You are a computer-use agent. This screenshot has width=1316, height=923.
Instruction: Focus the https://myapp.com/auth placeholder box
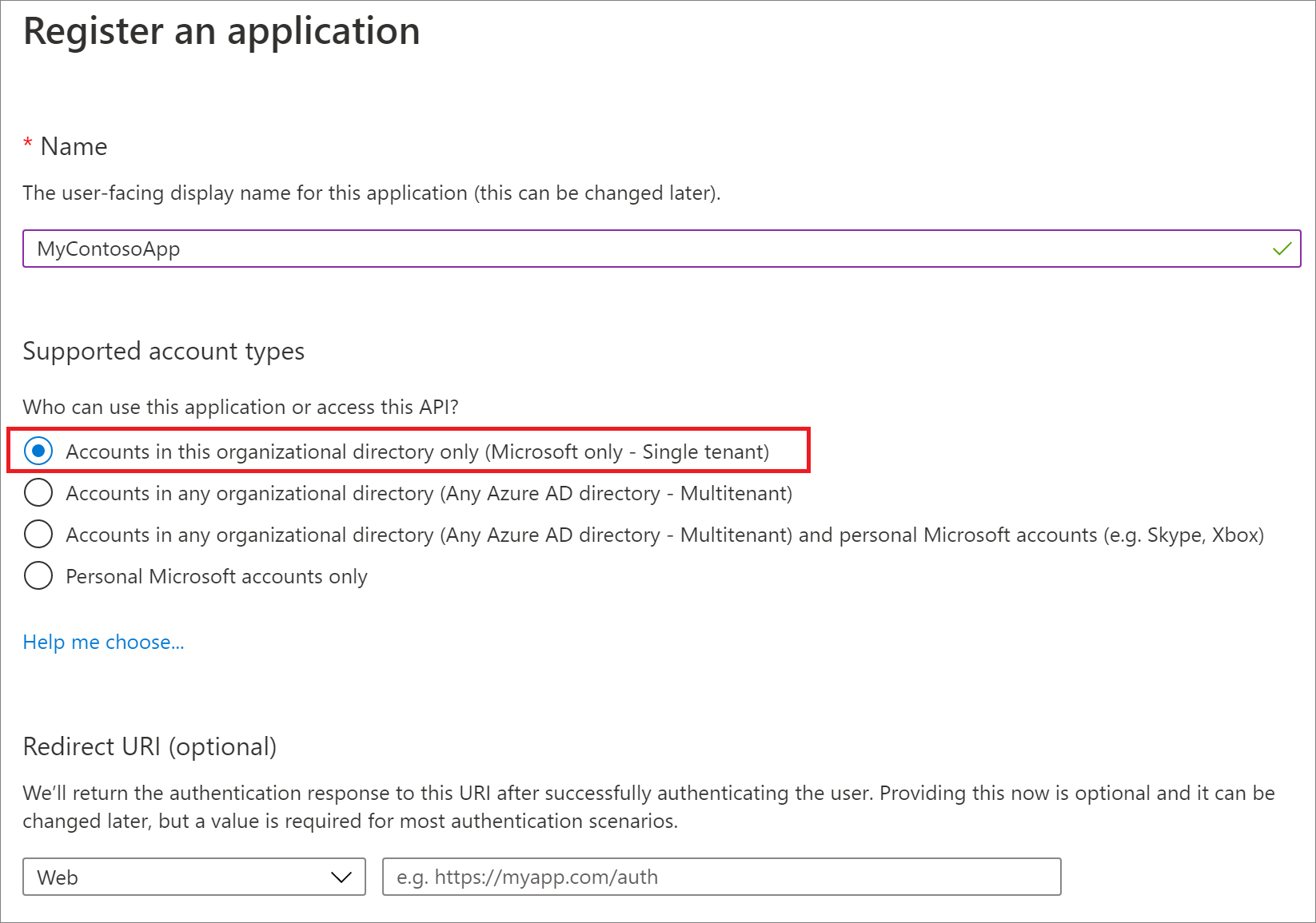coord(720,877)
